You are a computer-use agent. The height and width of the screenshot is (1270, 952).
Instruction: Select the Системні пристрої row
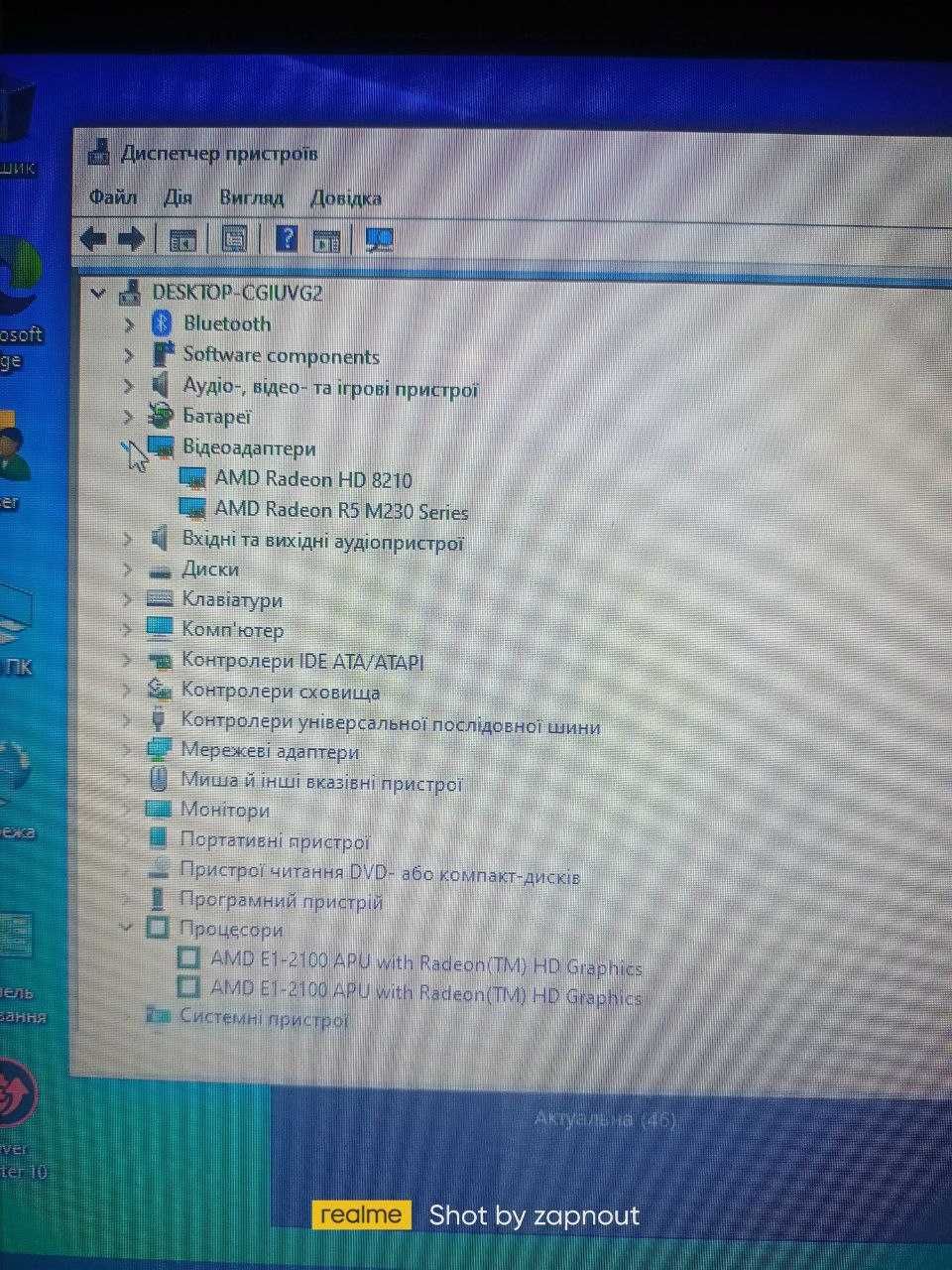[264, 1019]
